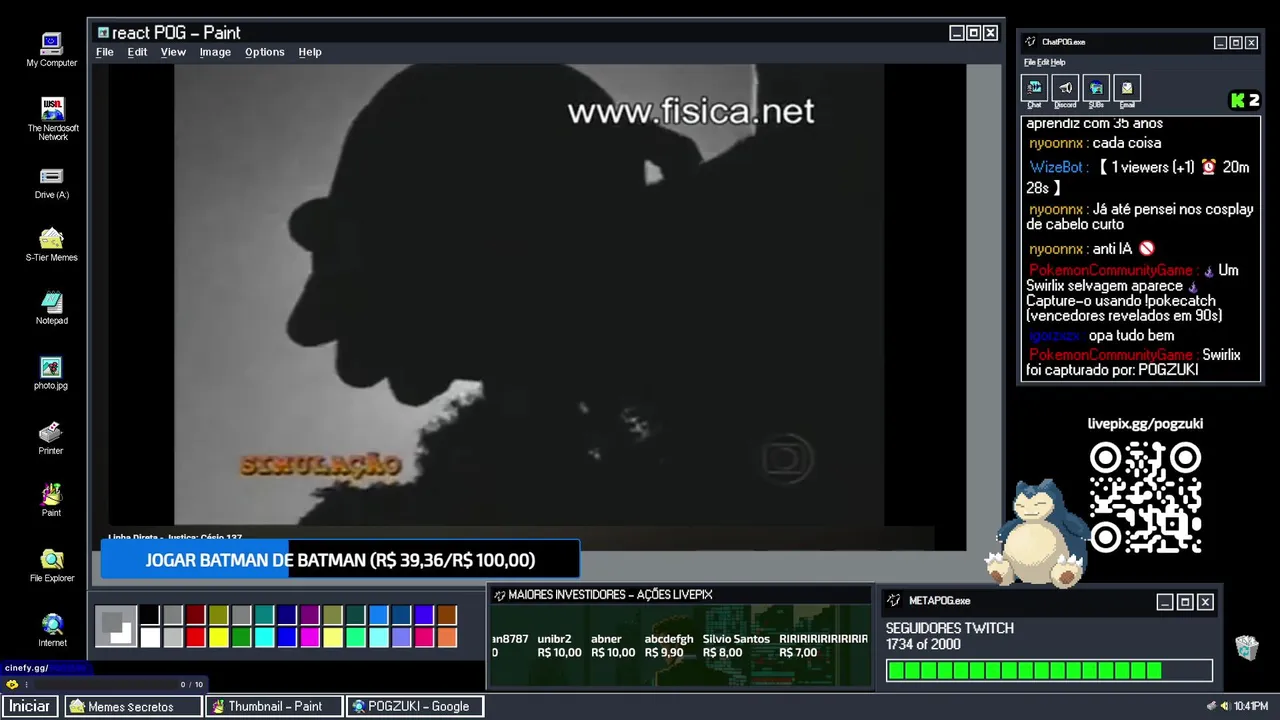Launch the Notepad desktop icon
This screenshot has width=1280, height=720.
(52, 308)
